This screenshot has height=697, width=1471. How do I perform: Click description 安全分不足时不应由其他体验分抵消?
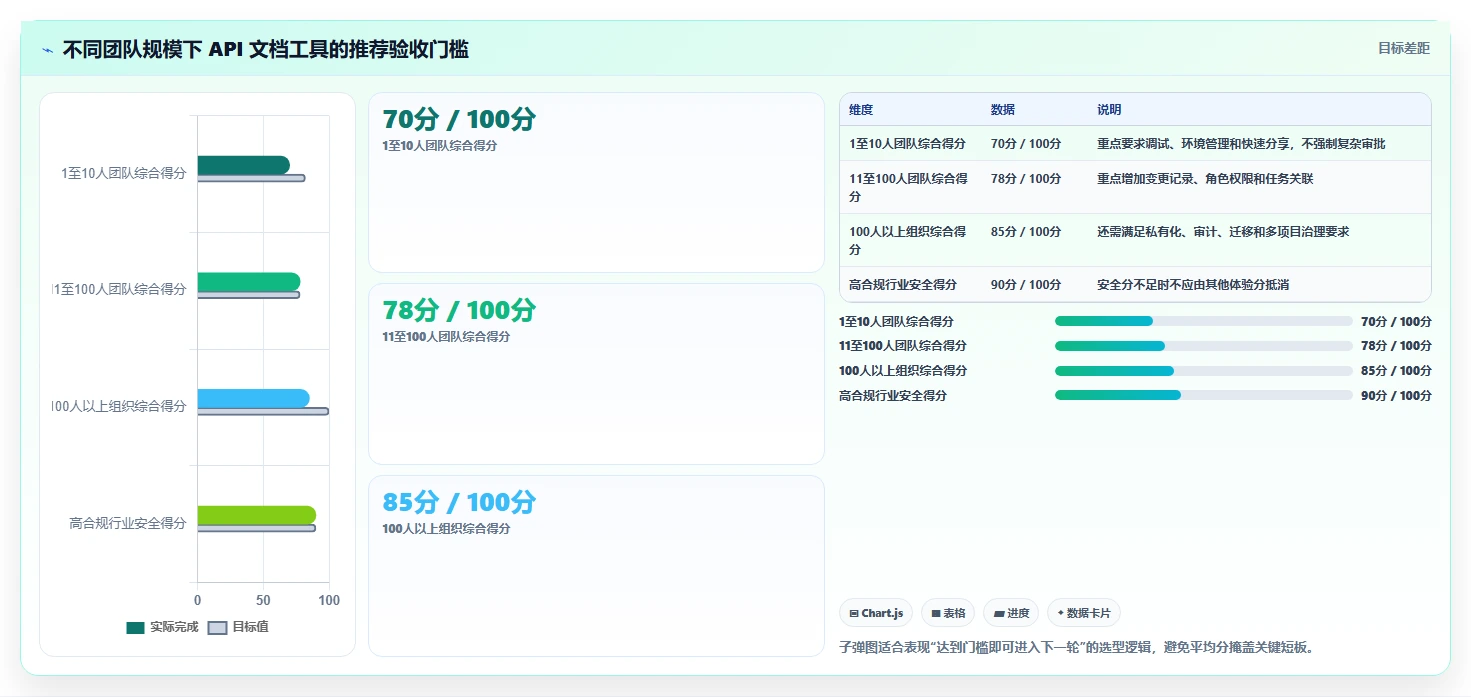click(x=1193, y=285)
